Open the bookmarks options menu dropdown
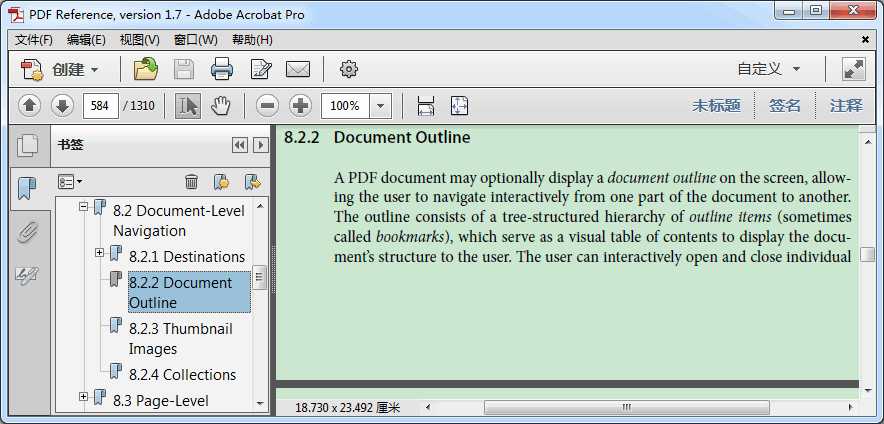Viewport: 884px width, 424px height. pos(70,182)
